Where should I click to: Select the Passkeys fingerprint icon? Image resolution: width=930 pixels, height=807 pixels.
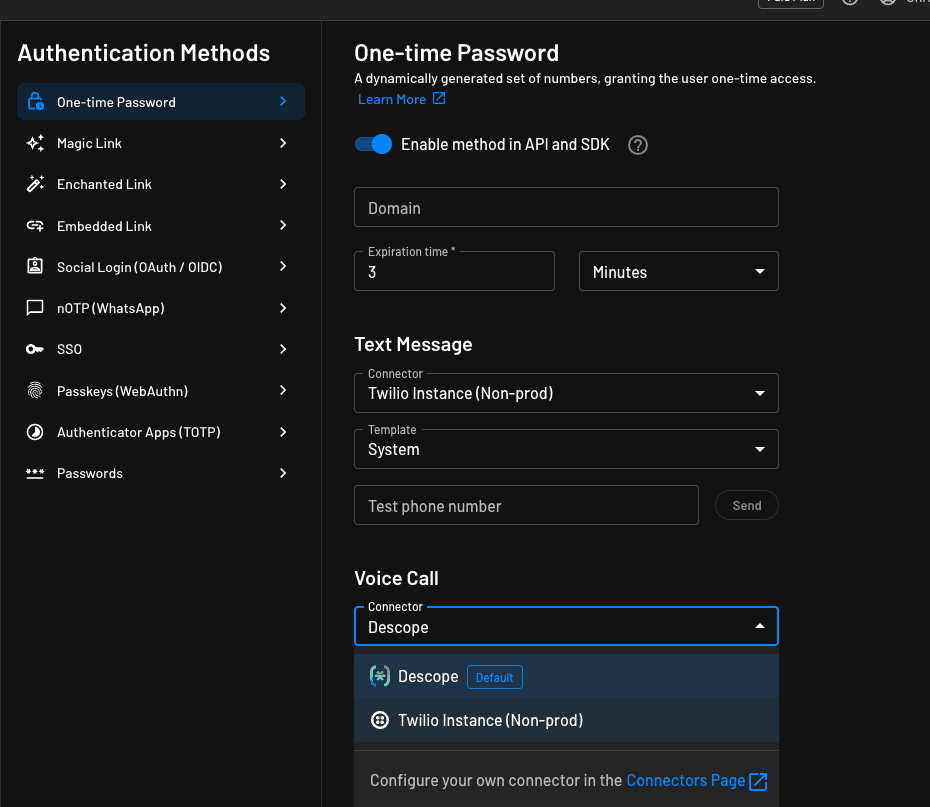pyautogui.click(x=36, y=390)
